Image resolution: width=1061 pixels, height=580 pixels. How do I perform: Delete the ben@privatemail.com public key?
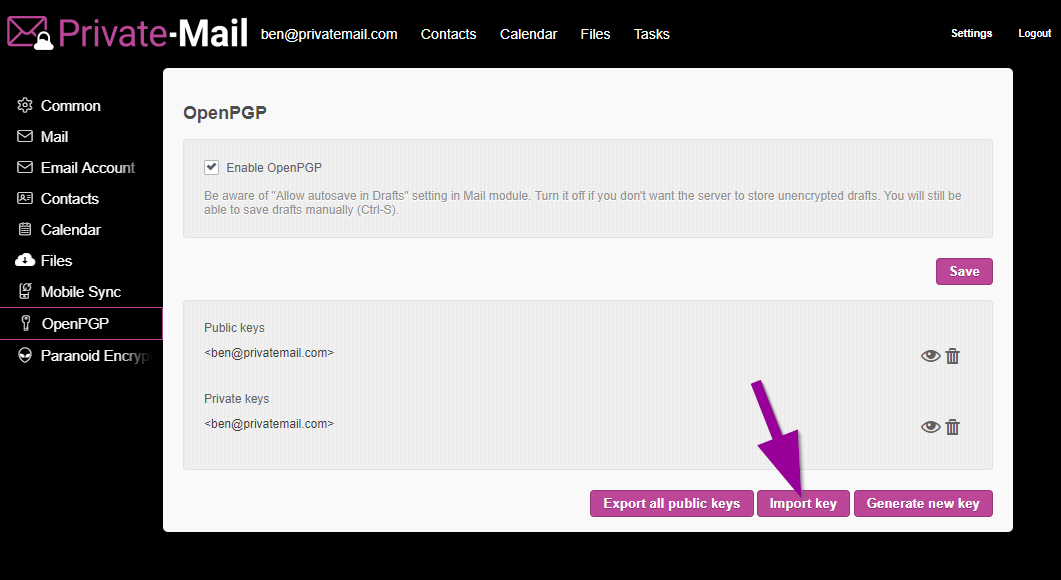953,356
